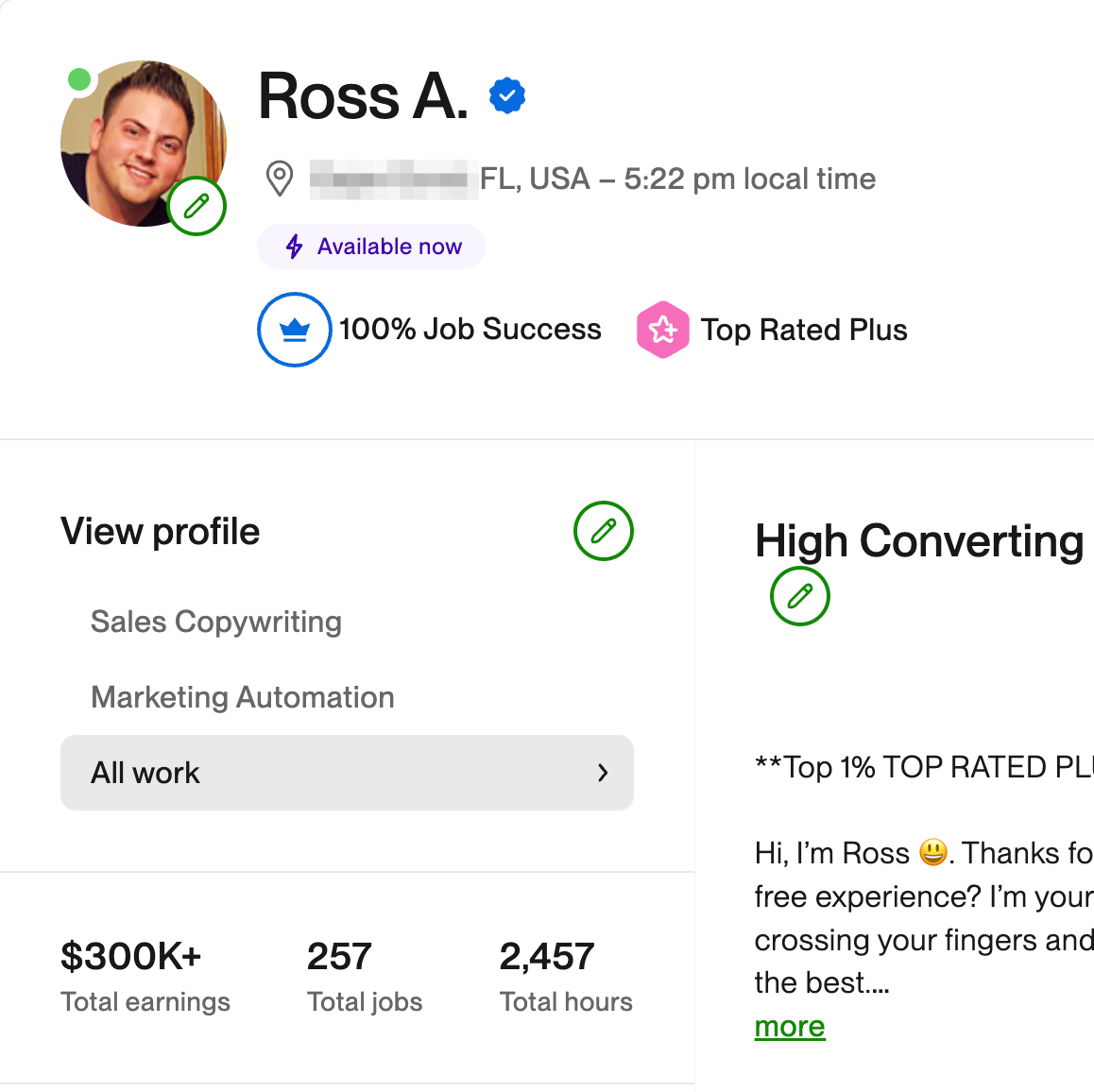
Task: Expand All work with the chevron
Action: pyautogui.click(x=603, y=773)
